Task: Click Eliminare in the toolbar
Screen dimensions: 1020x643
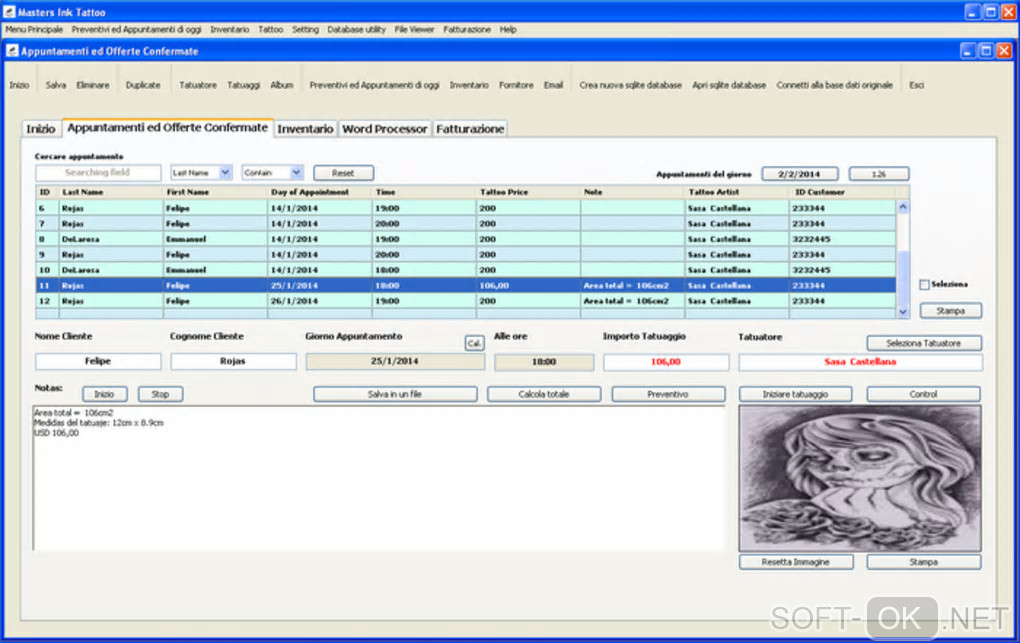Action: click(93, 85)
